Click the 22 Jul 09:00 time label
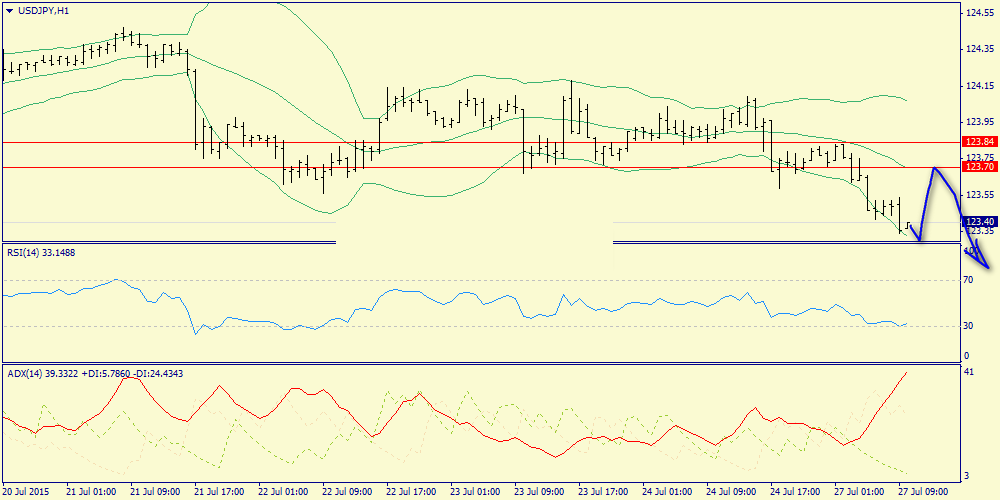 pyautogui.click(x=347, y=492)
